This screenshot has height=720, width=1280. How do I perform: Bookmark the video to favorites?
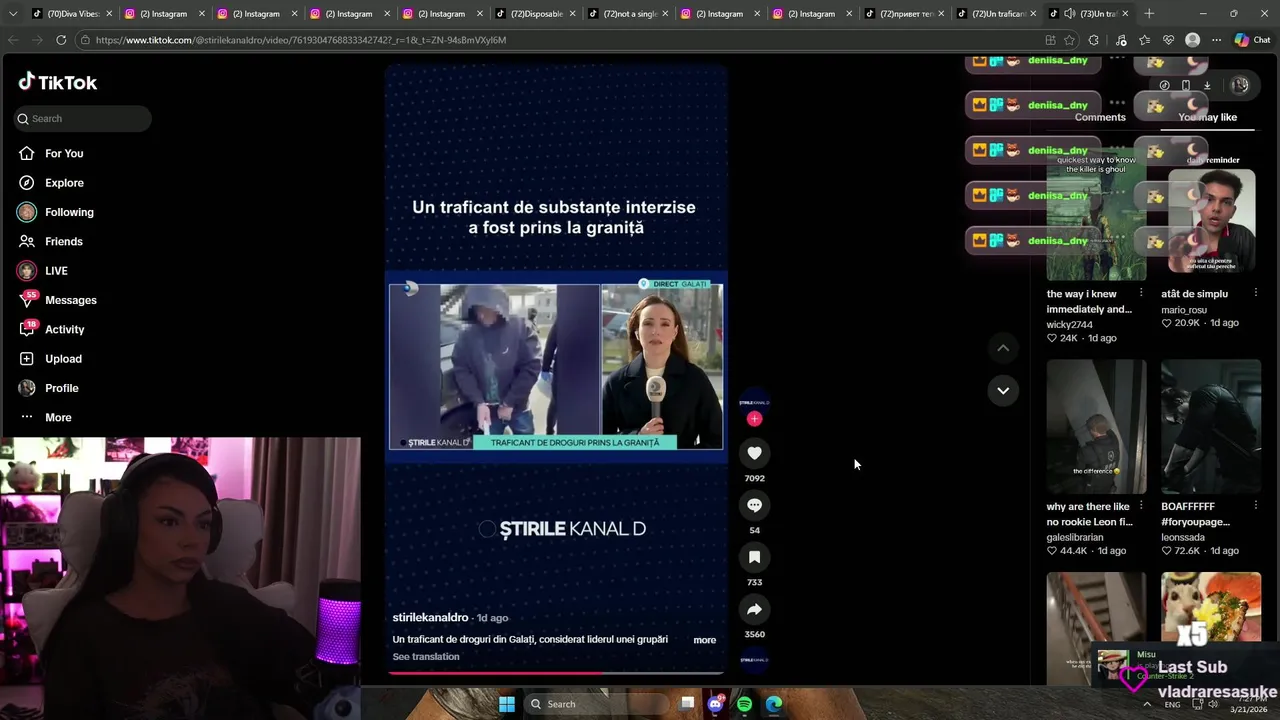tap(754, 557)
